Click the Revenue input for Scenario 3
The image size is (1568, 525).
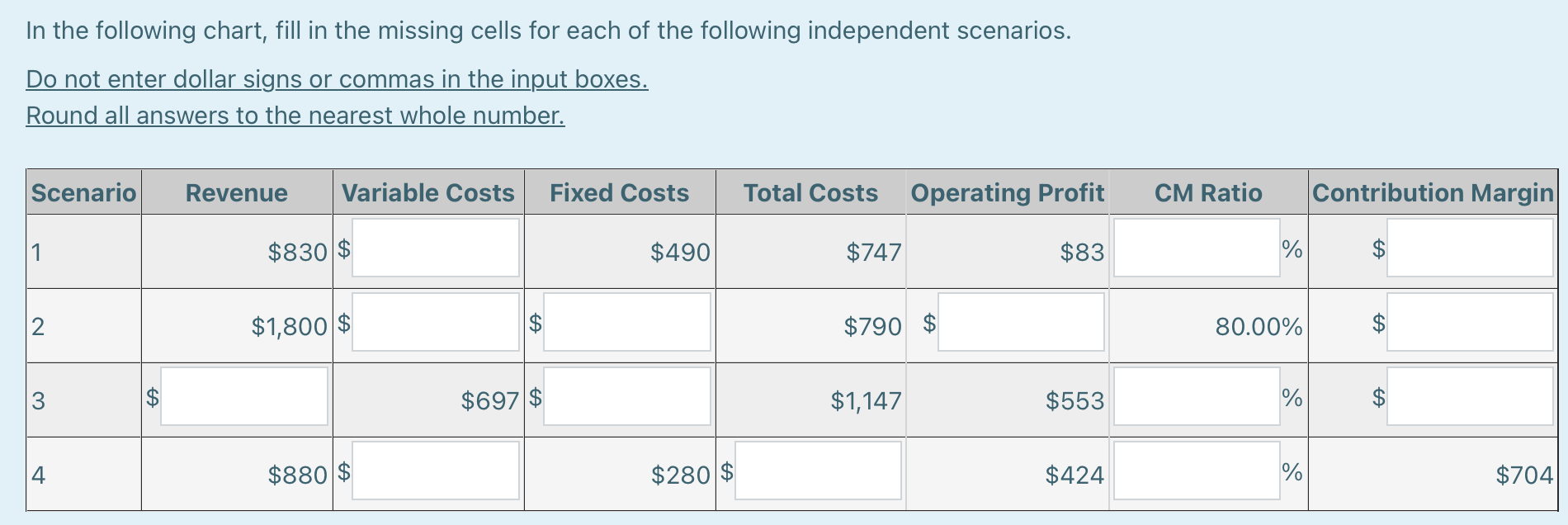[243, 396]
